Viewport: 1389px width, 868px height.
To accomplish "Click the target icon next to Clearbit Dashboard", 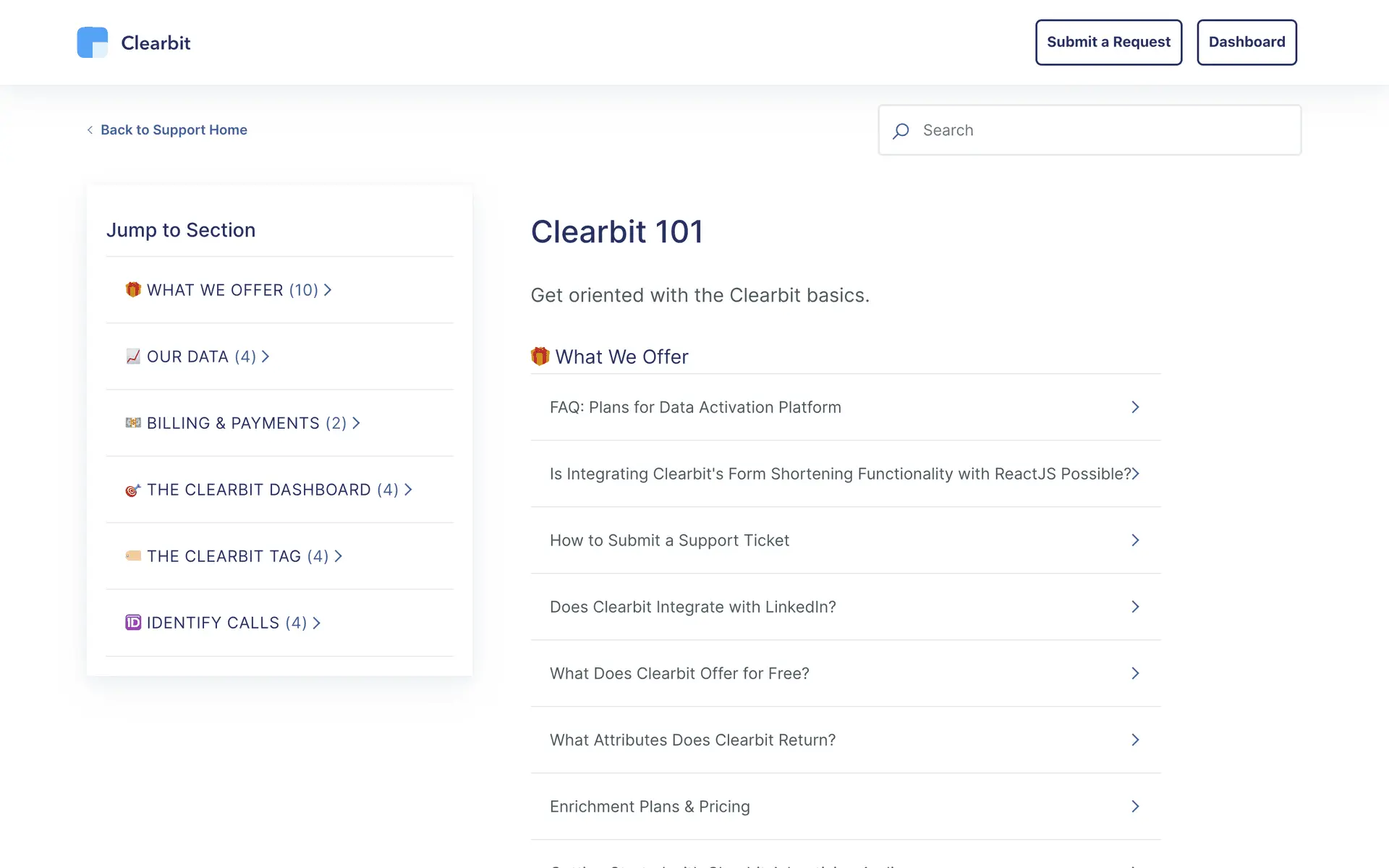I will (x=133, y=490).
